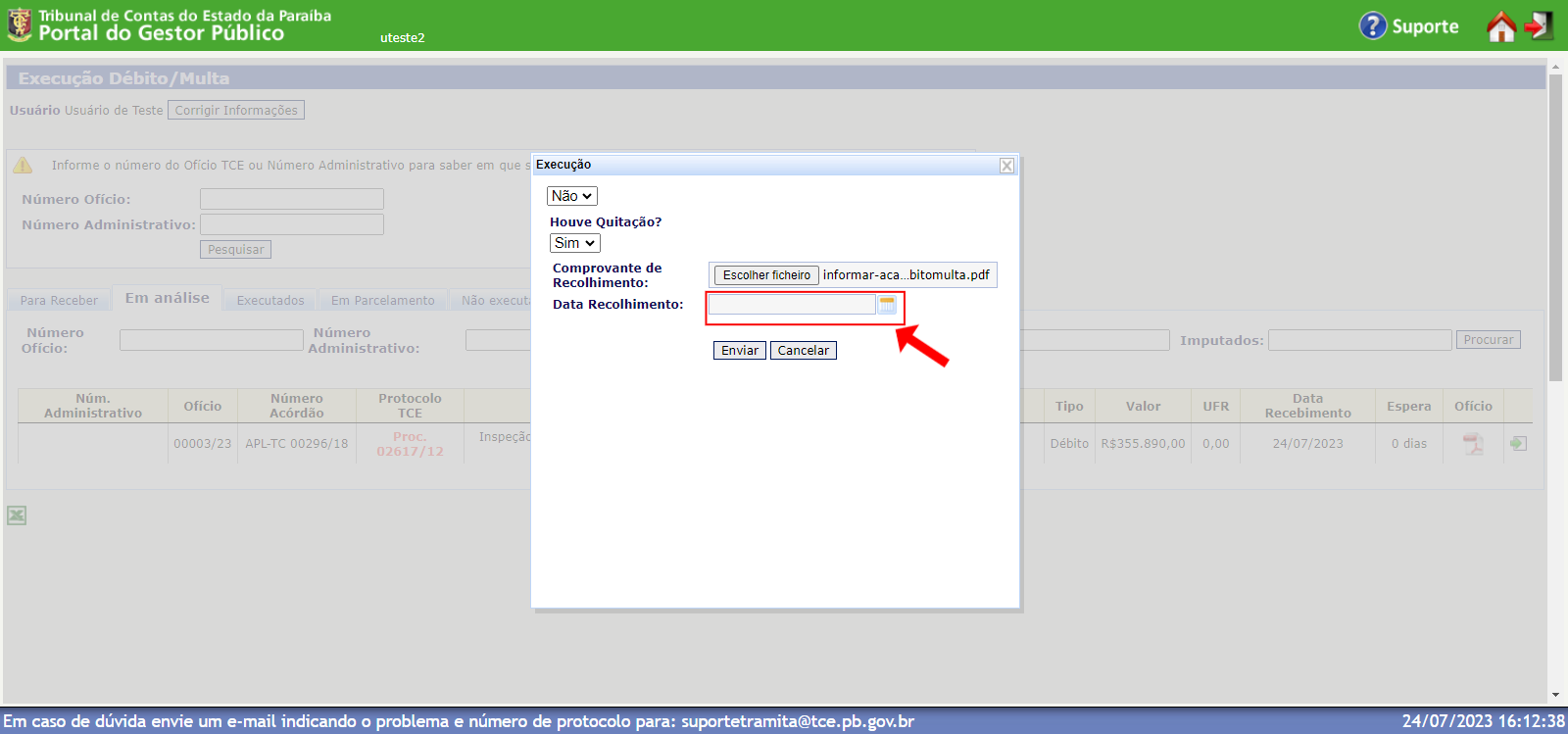Click cell APL-TC 00296/18
Image resolution: width=1568 pixels, height=734 pixels.
pyautogui.click(x=297, y=444)
